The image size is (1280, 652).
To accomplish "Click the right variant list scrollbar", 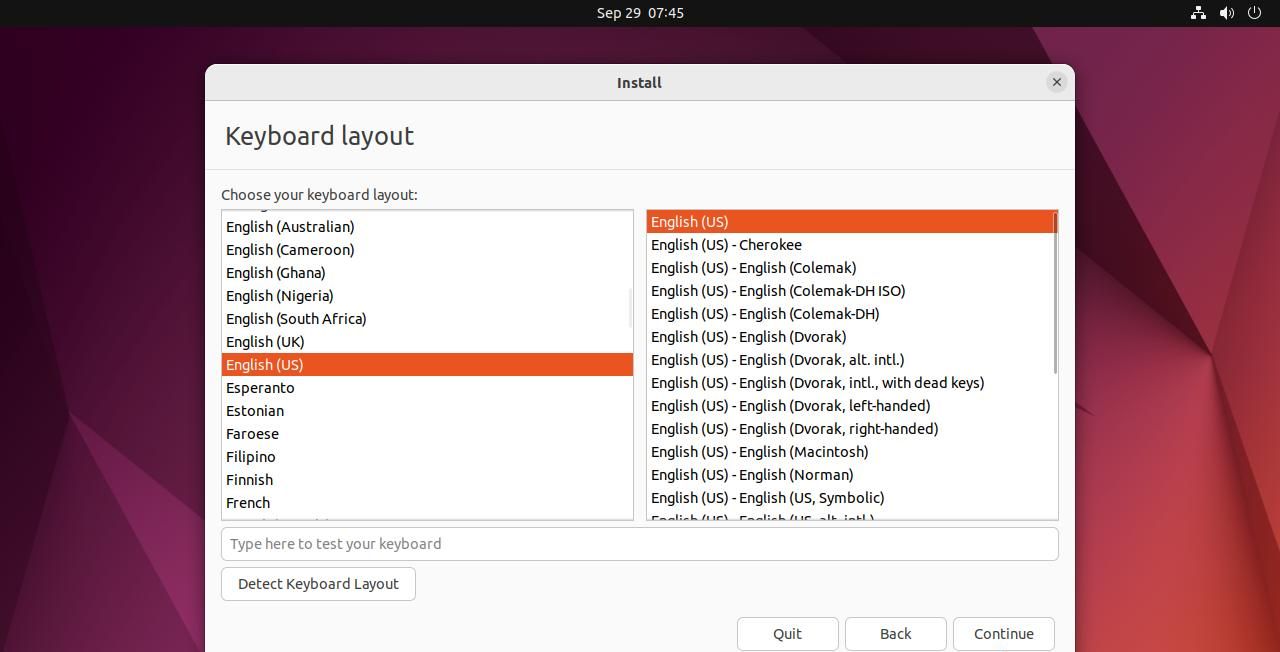I will coord(1055,292).
